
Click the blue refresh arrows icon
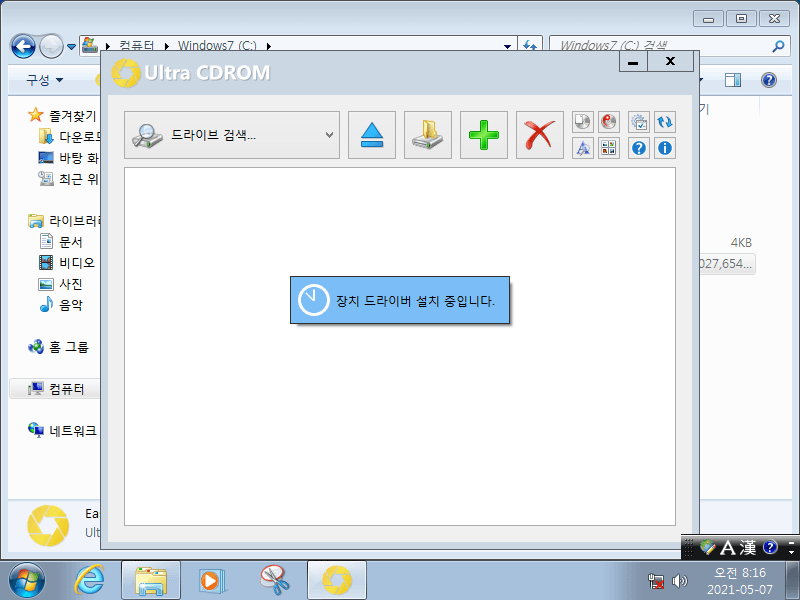(x=665, y=122)
